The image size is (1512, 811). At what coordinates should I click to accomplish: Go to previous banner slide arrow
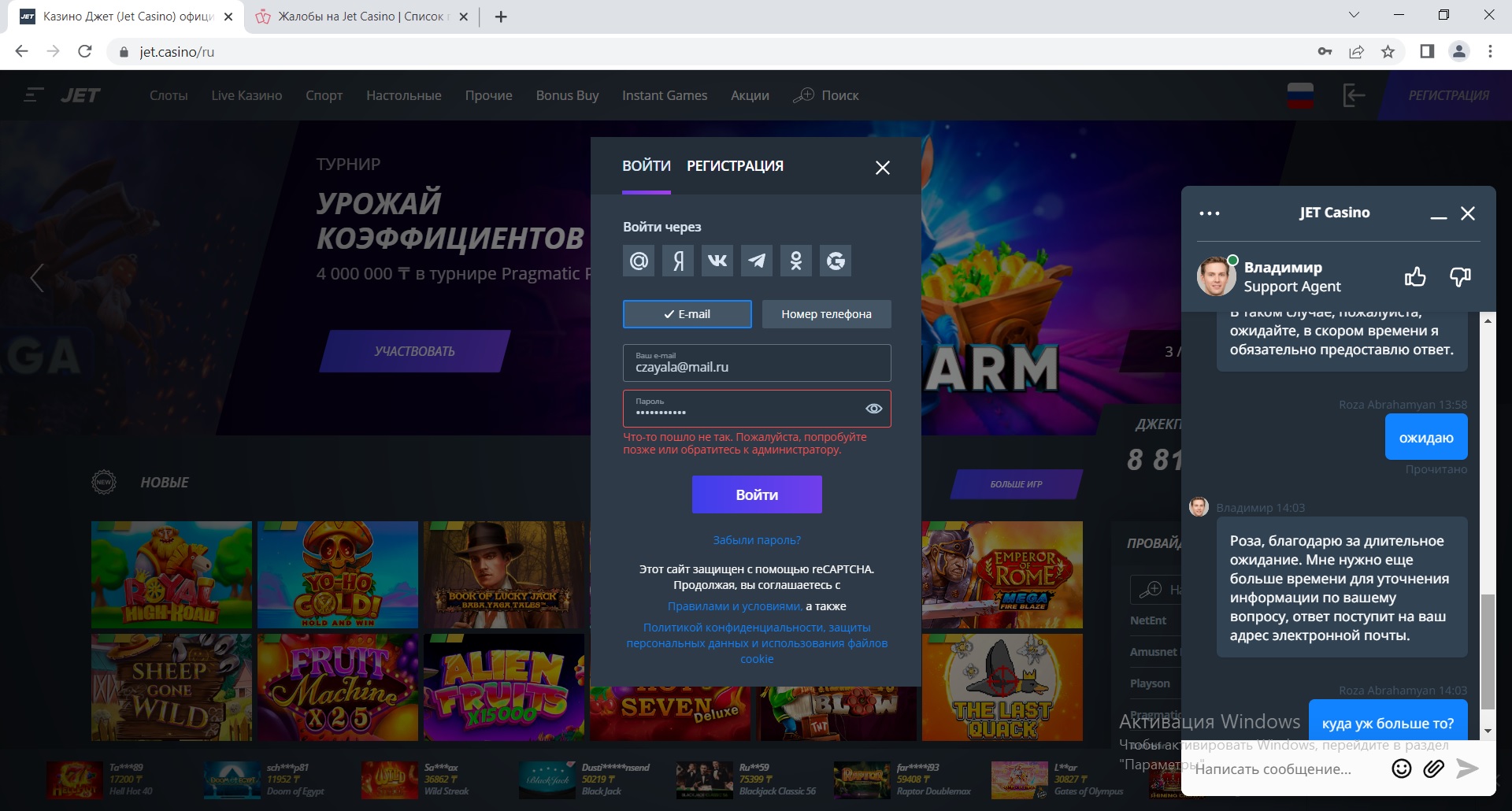[36, 277]
